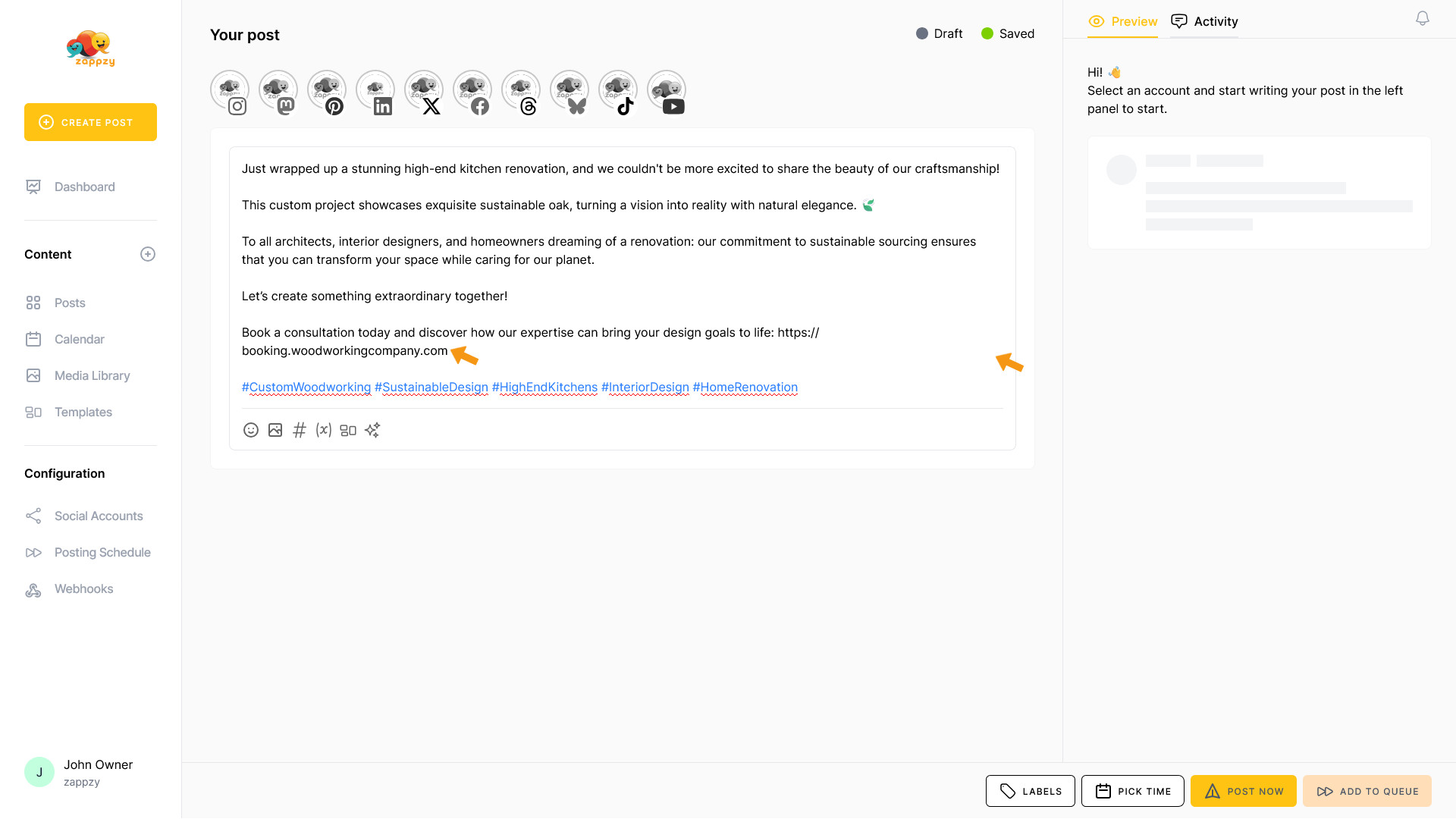Switch to the Activity tab
1456x819 pixels.
[1204, 21]
